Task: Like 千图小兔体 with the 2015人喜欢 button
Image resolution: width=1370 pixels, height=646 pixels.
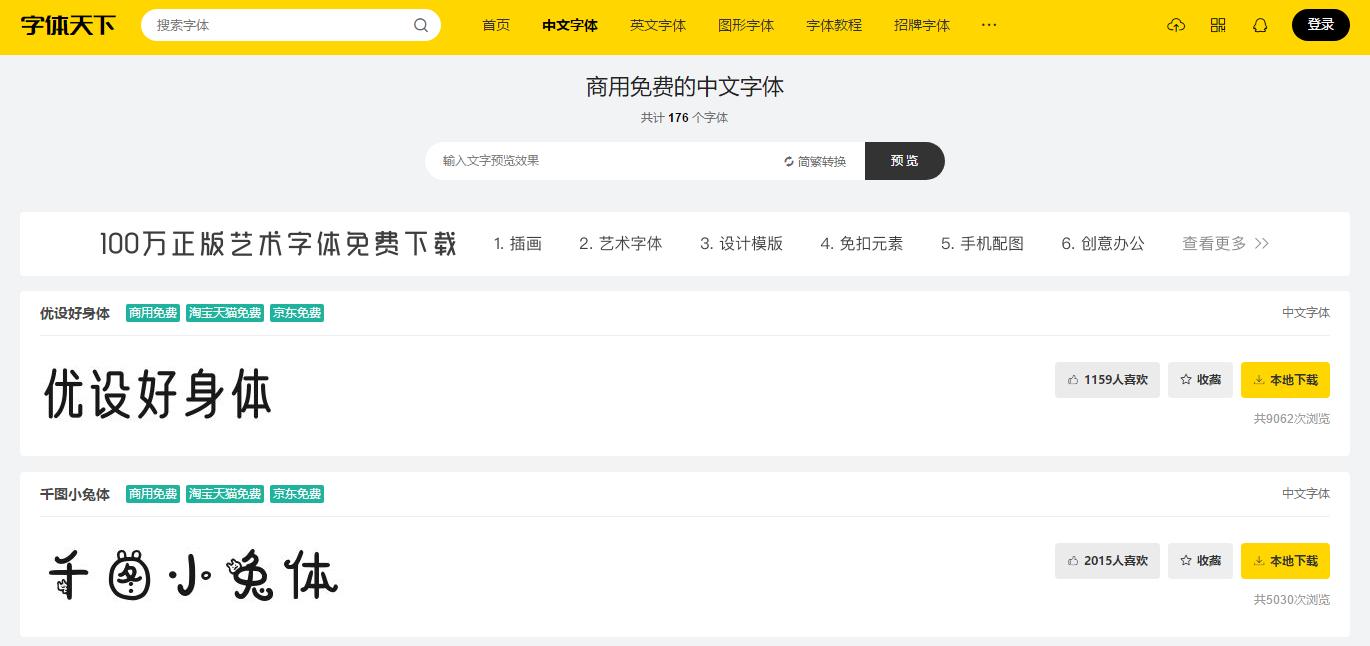Action: tap(1107, 561)
